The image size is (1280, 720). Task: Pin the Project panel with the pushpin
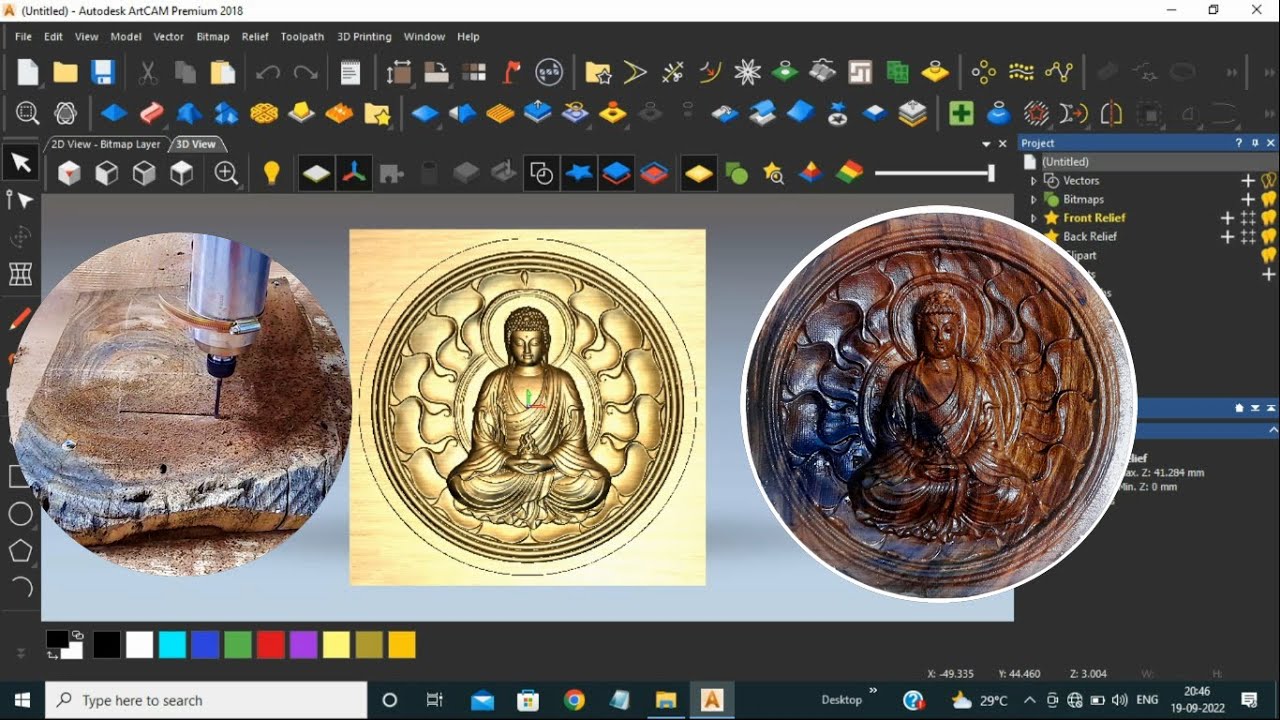click(x=1255, y=143)
